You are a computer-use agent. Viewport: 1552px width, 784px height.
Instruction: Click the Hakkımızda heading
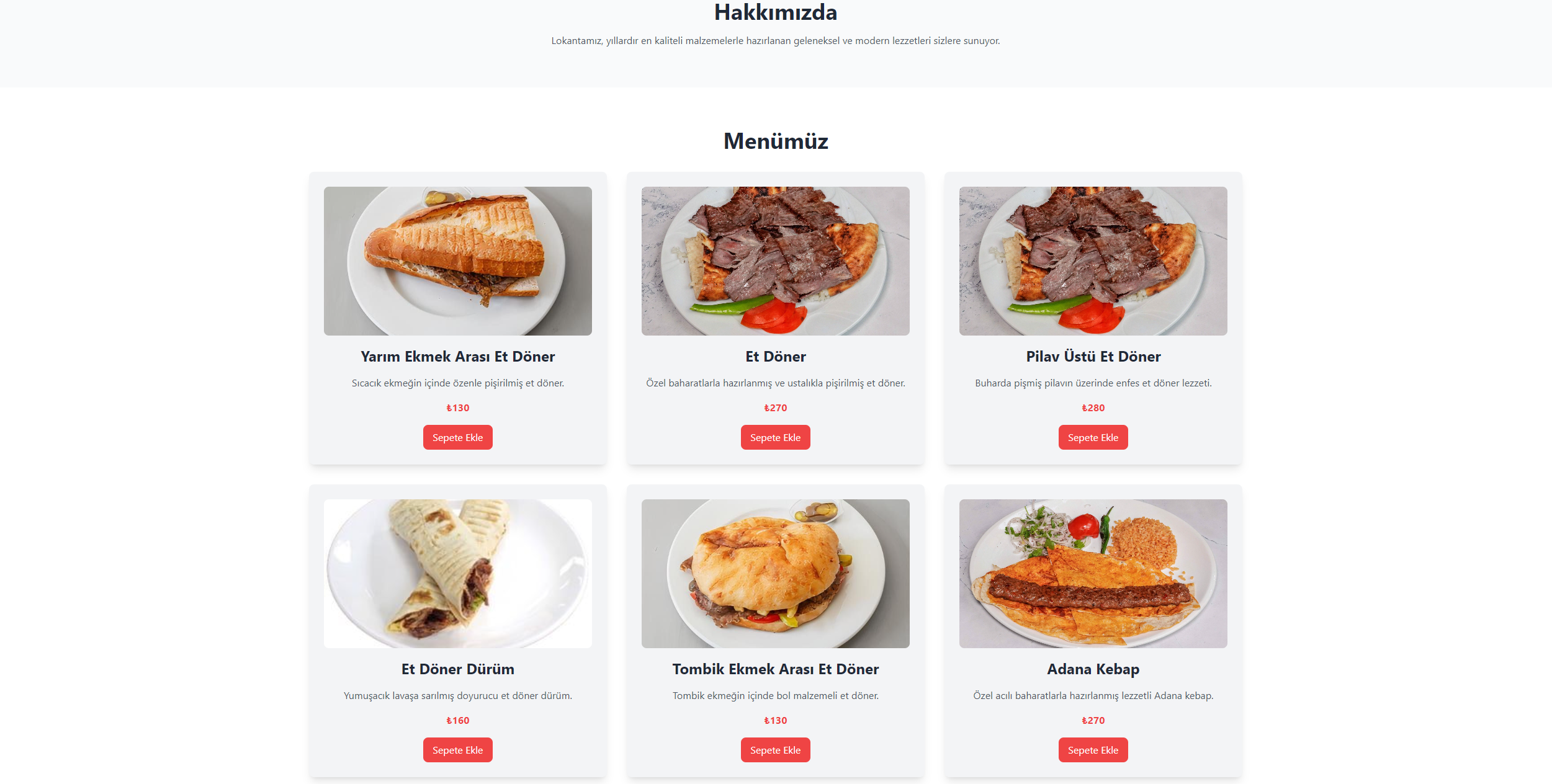point(776,12)
